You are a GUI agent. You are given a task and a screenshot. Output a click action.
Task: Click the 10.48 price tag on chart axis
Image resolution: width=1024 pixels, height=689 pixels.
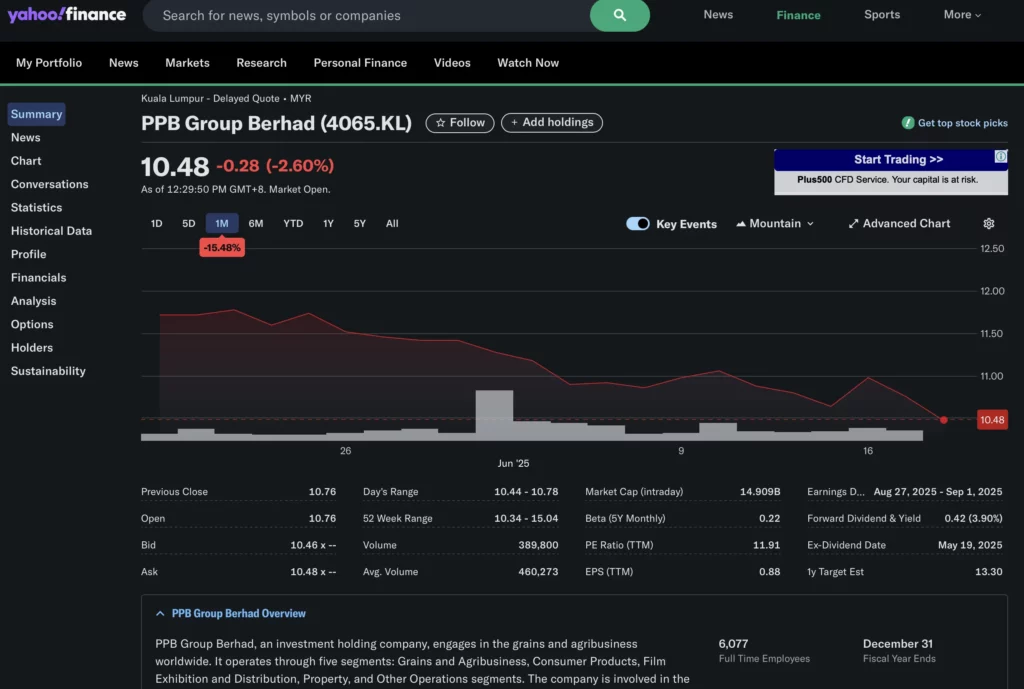[991, 420]
